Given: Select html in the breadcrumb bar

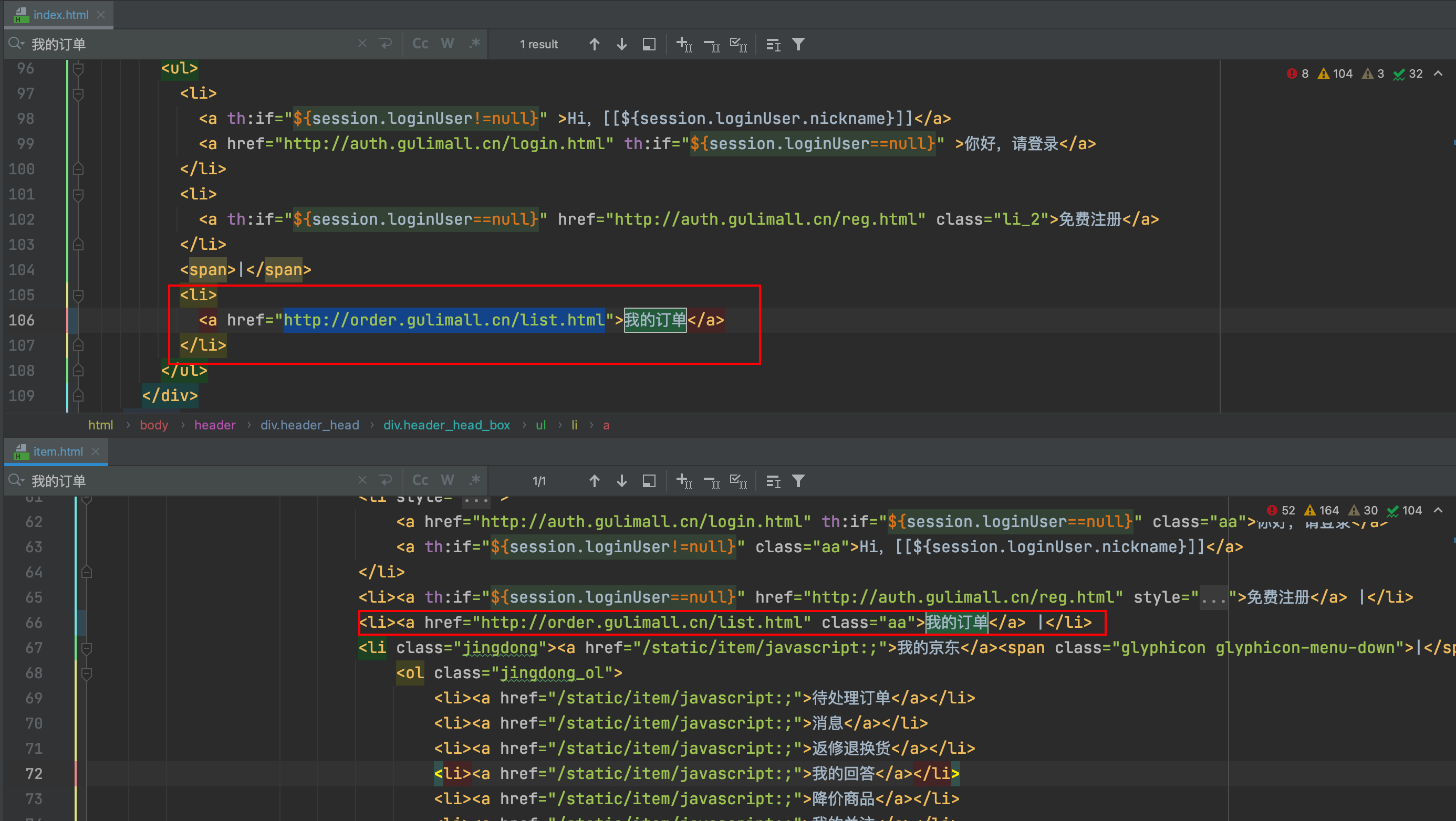Looking at the screenshot, I should coord(101,425).
